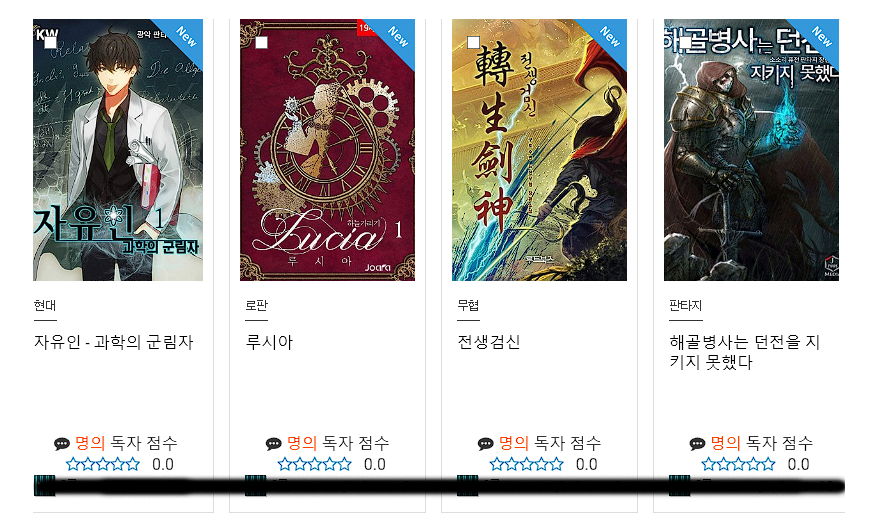Click the speech bubble icon under 전생검신
Image resolution: width=871 pixels, height=521 pixels.
pos(485,444)
